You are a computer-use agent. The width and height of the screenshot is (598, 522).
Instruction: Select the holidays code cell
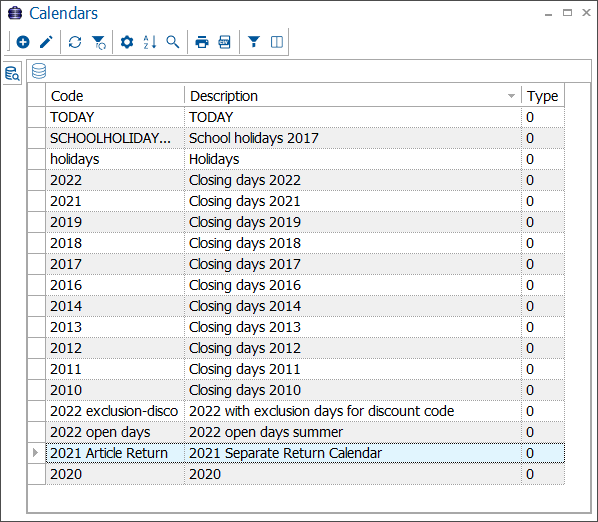pos(115,159)
